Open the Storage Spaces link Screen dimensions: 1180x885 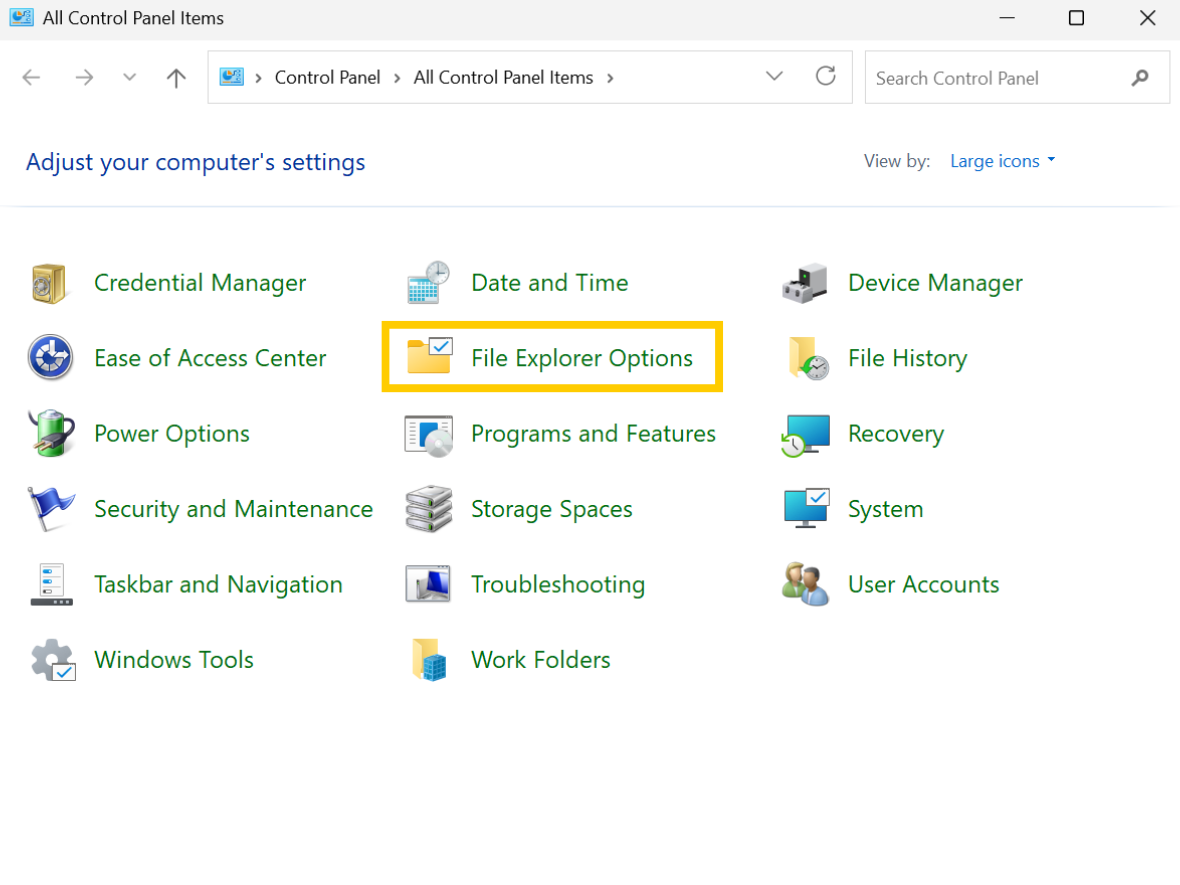(x=552, y=509)
